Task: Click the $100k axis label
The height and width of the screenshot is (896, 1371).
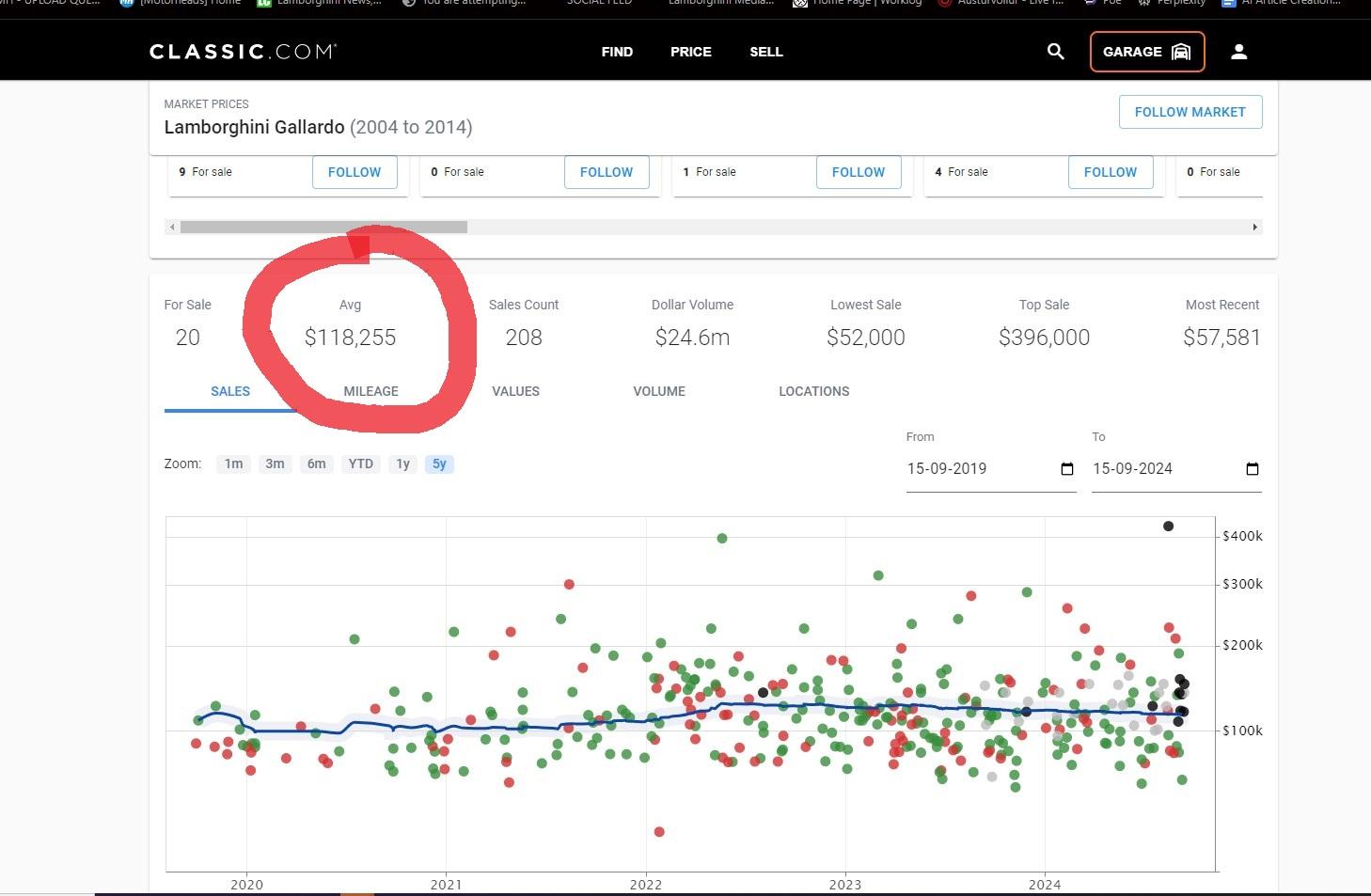Action: [x=1242, y=731]
